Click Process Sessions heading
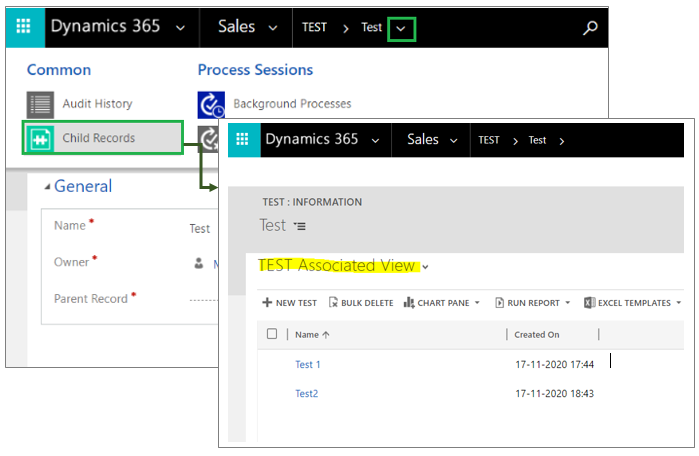This screenshot has width=699, height=456. click(255, 70)
